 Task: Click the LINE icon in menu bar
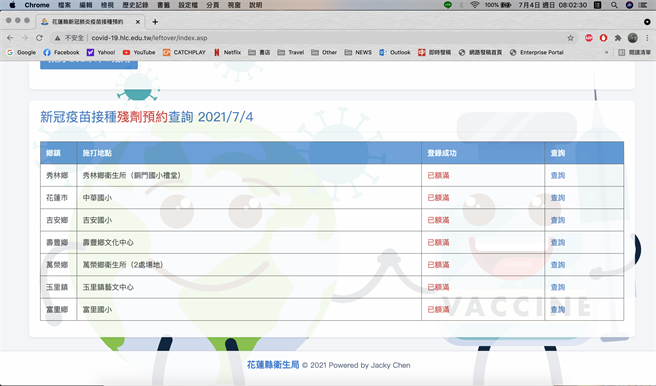pyautogui.click(x=448, y=5)
